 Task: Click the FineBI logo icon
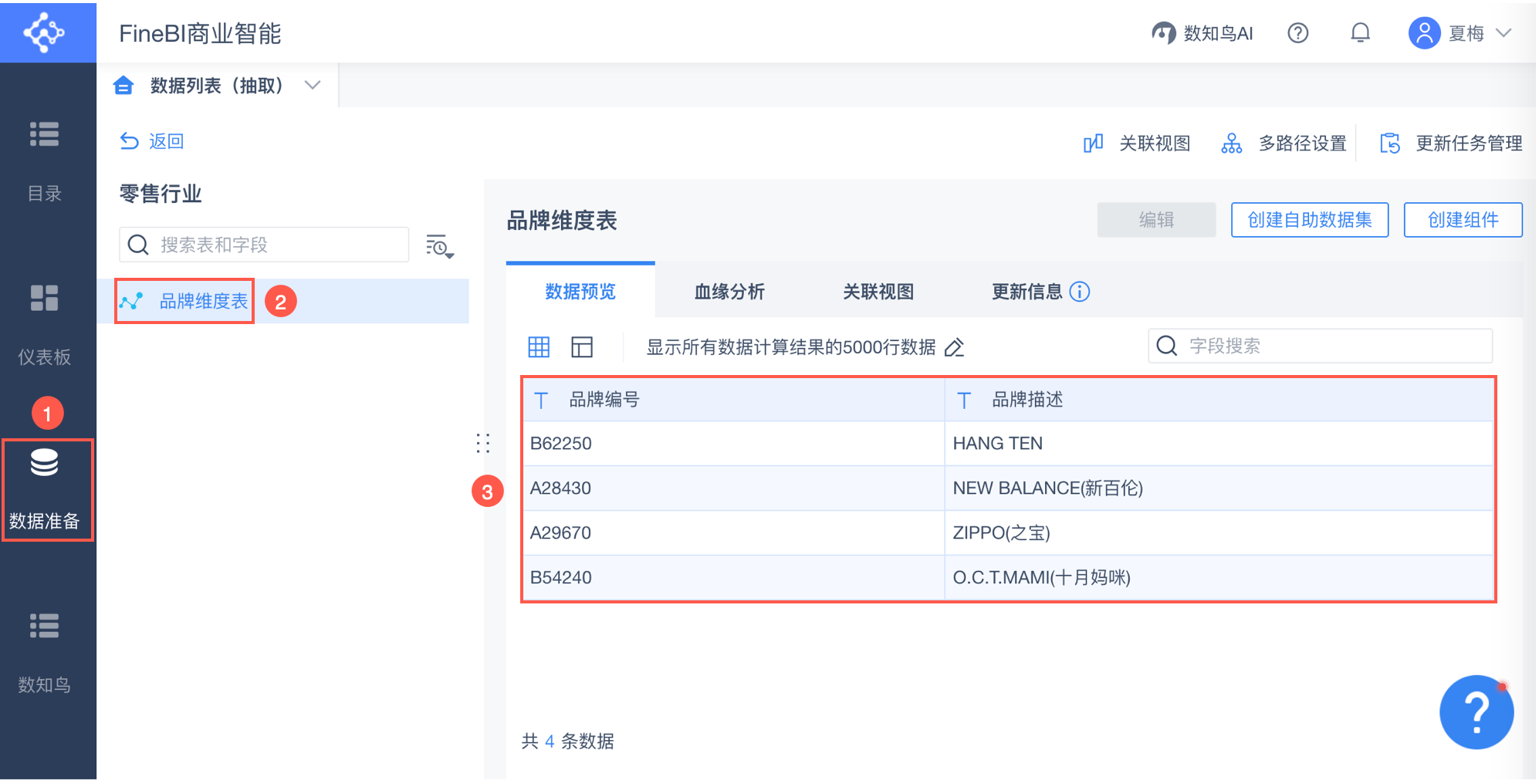click(45, 32)
